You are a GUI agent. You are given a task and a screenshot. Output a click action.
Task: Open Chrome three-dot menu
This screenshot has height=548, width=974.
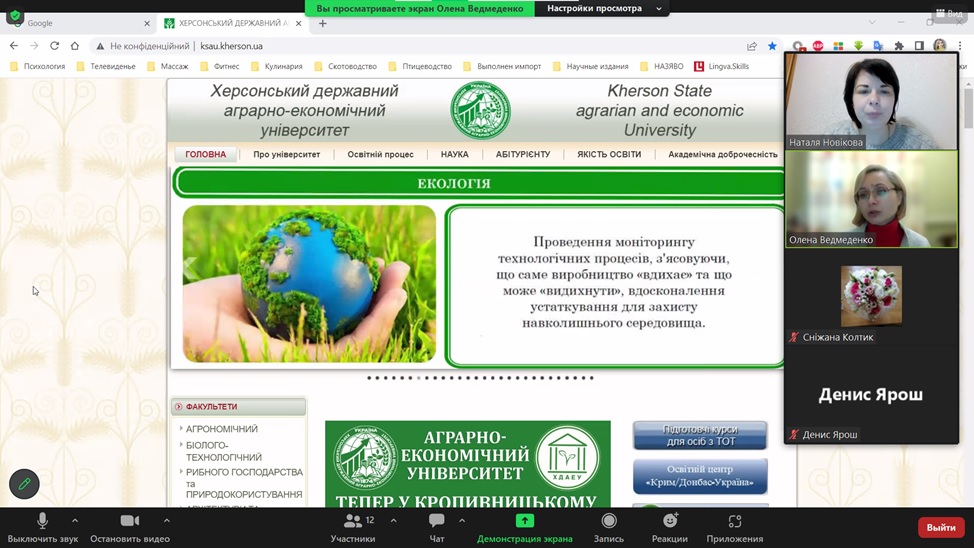[x=960, y=46]
